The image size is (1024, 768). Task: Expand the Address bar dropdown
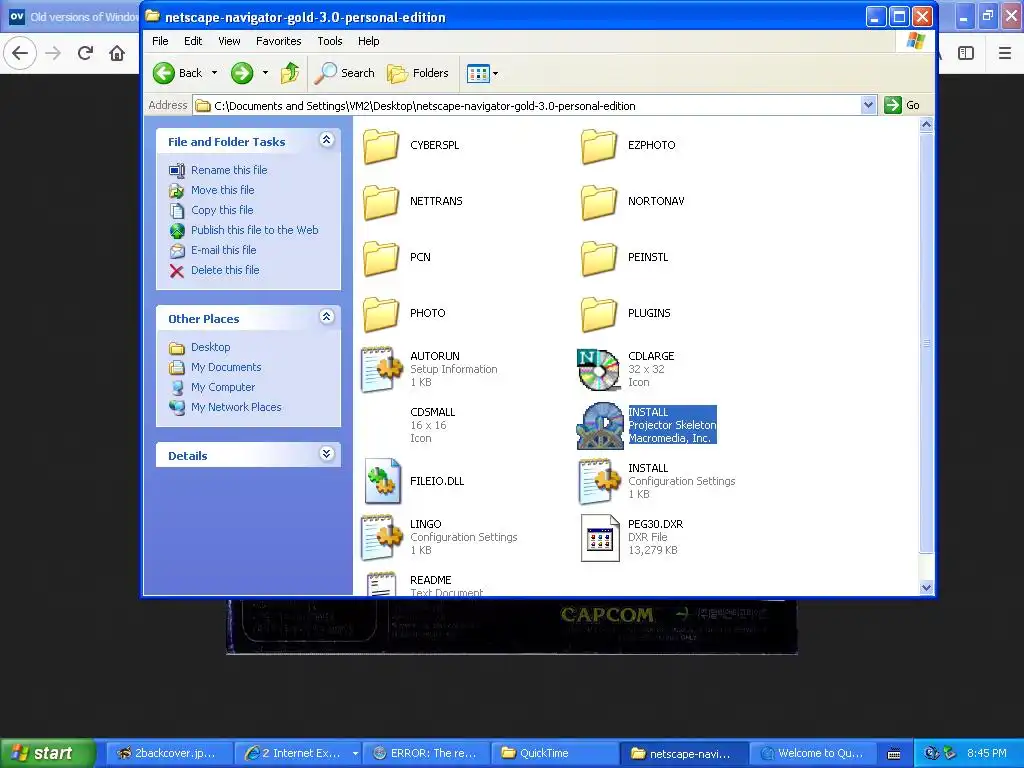tap(868, 105)
